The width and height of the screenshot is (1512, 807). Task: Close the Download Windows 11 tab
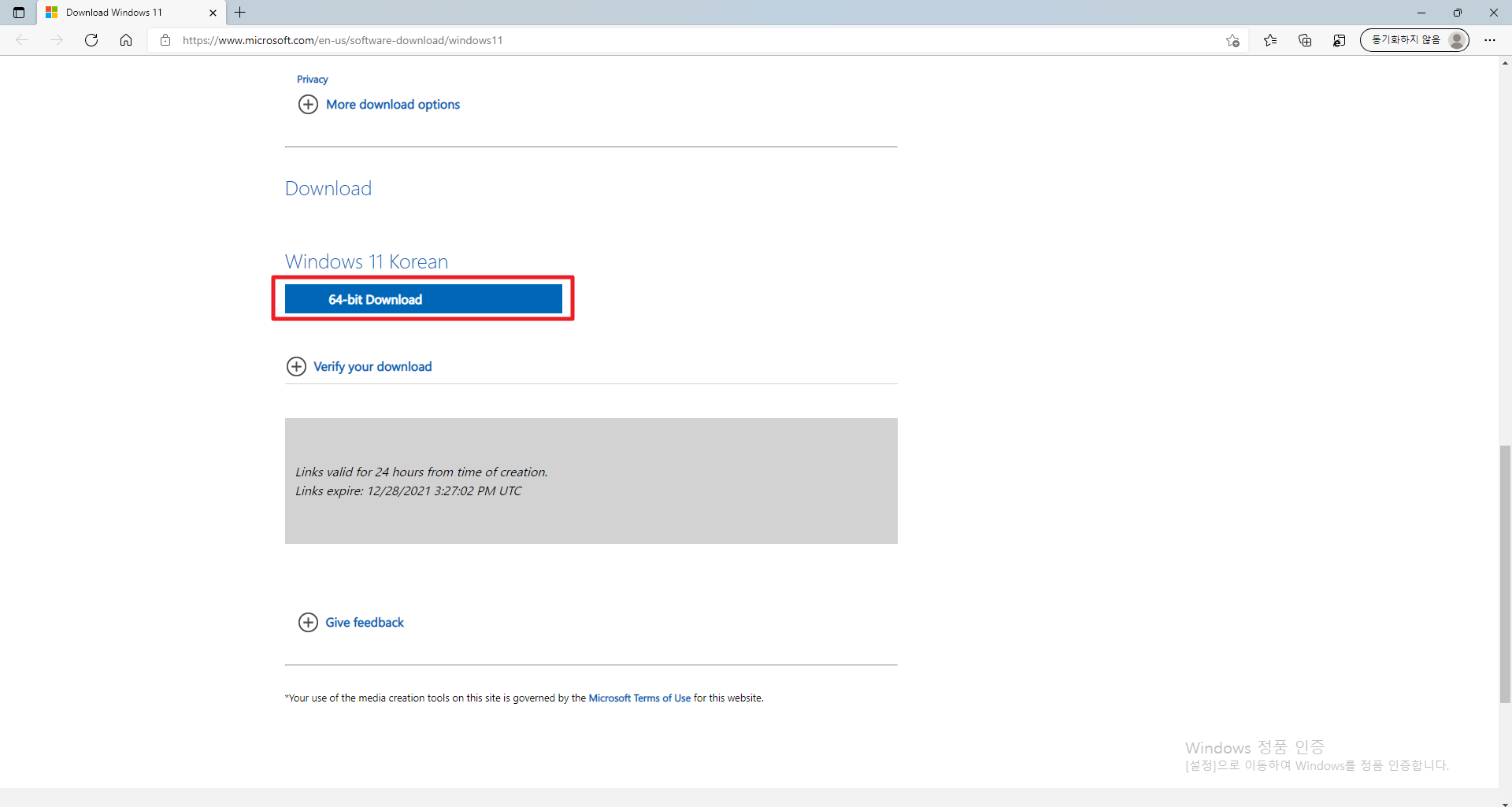pyautogui.click(x=213, y=13)
